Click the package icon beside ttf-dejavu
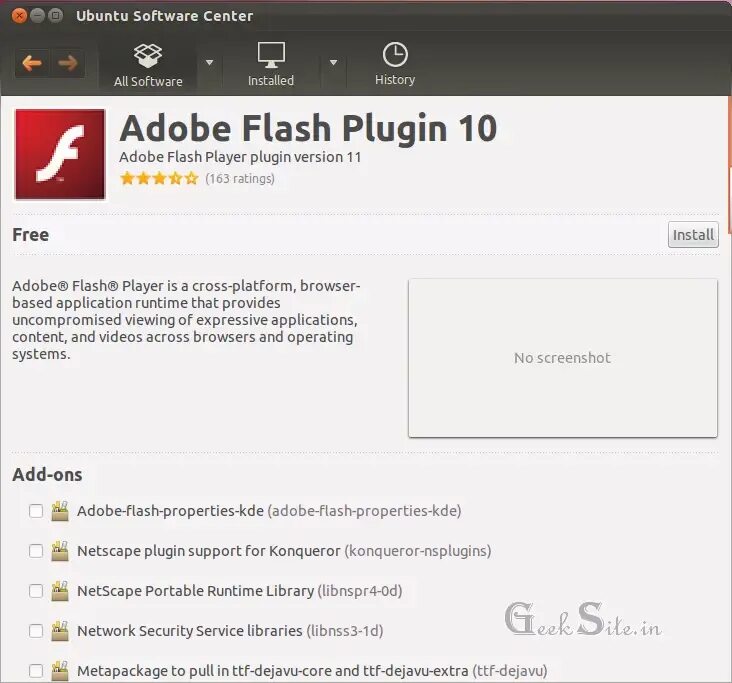 click(x=60, y=671)
